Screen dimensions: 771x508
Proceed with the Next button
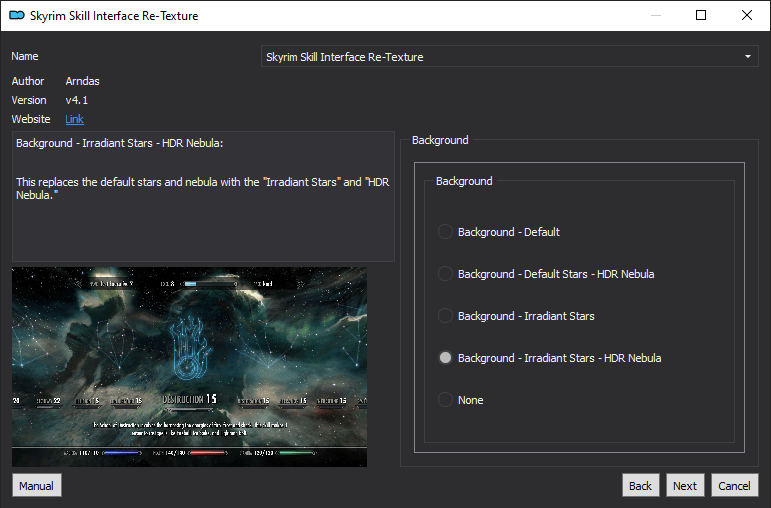(x=685, y=486)
